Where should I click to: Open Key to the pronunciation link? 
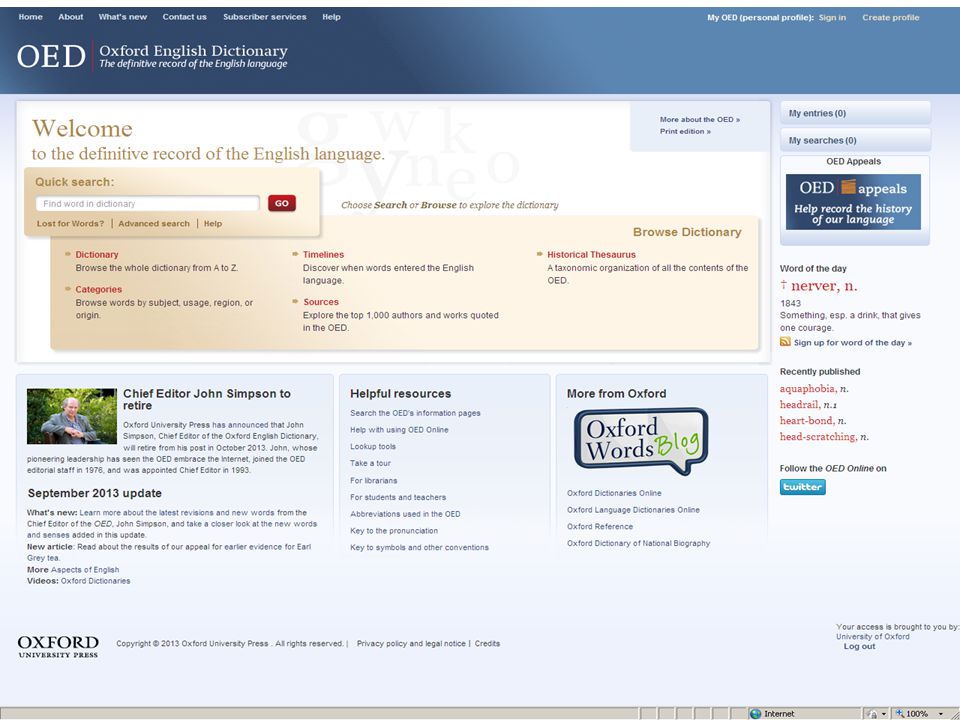(394, 531)
